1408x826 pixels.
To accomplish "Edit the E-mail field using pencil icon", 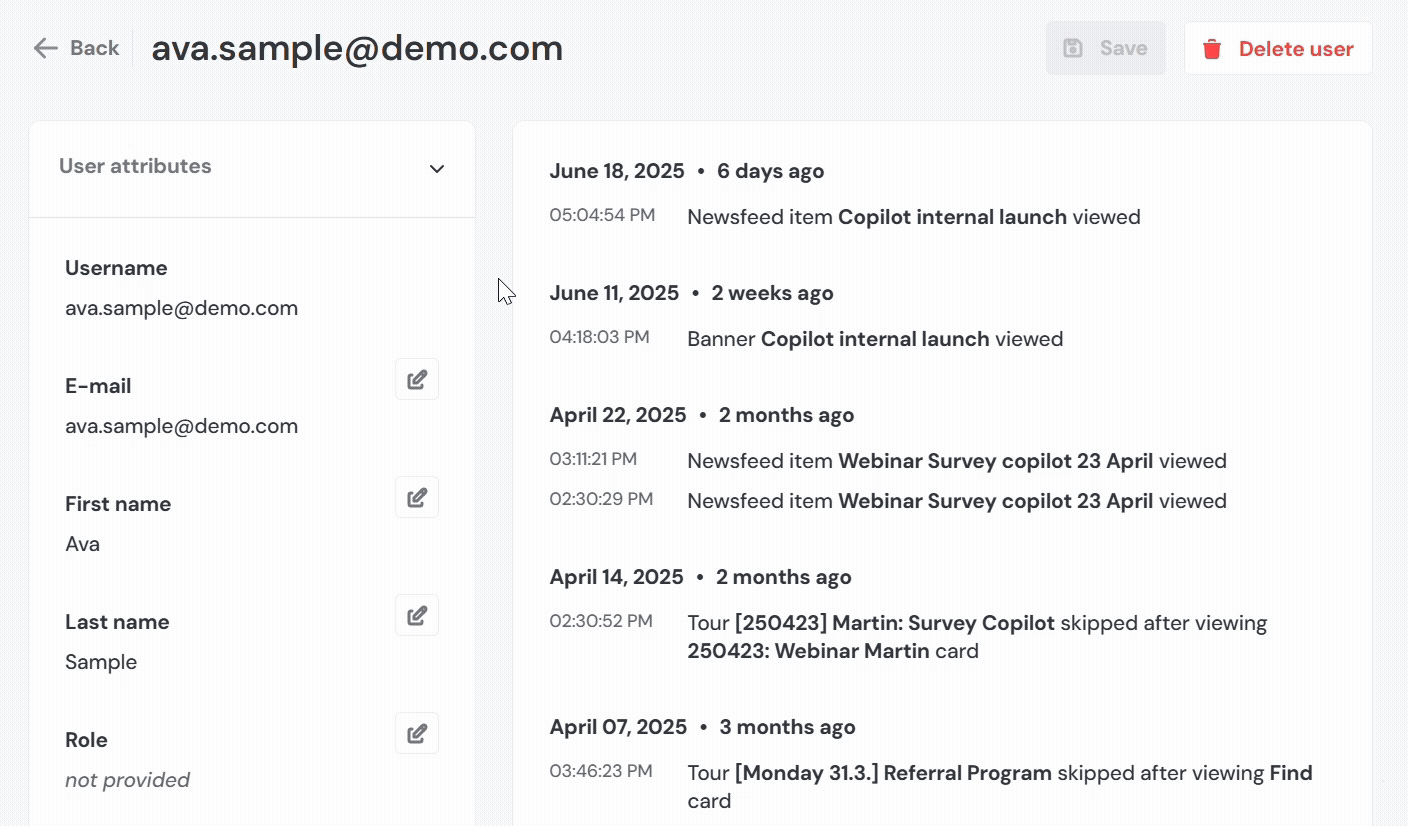I will 417,380.
